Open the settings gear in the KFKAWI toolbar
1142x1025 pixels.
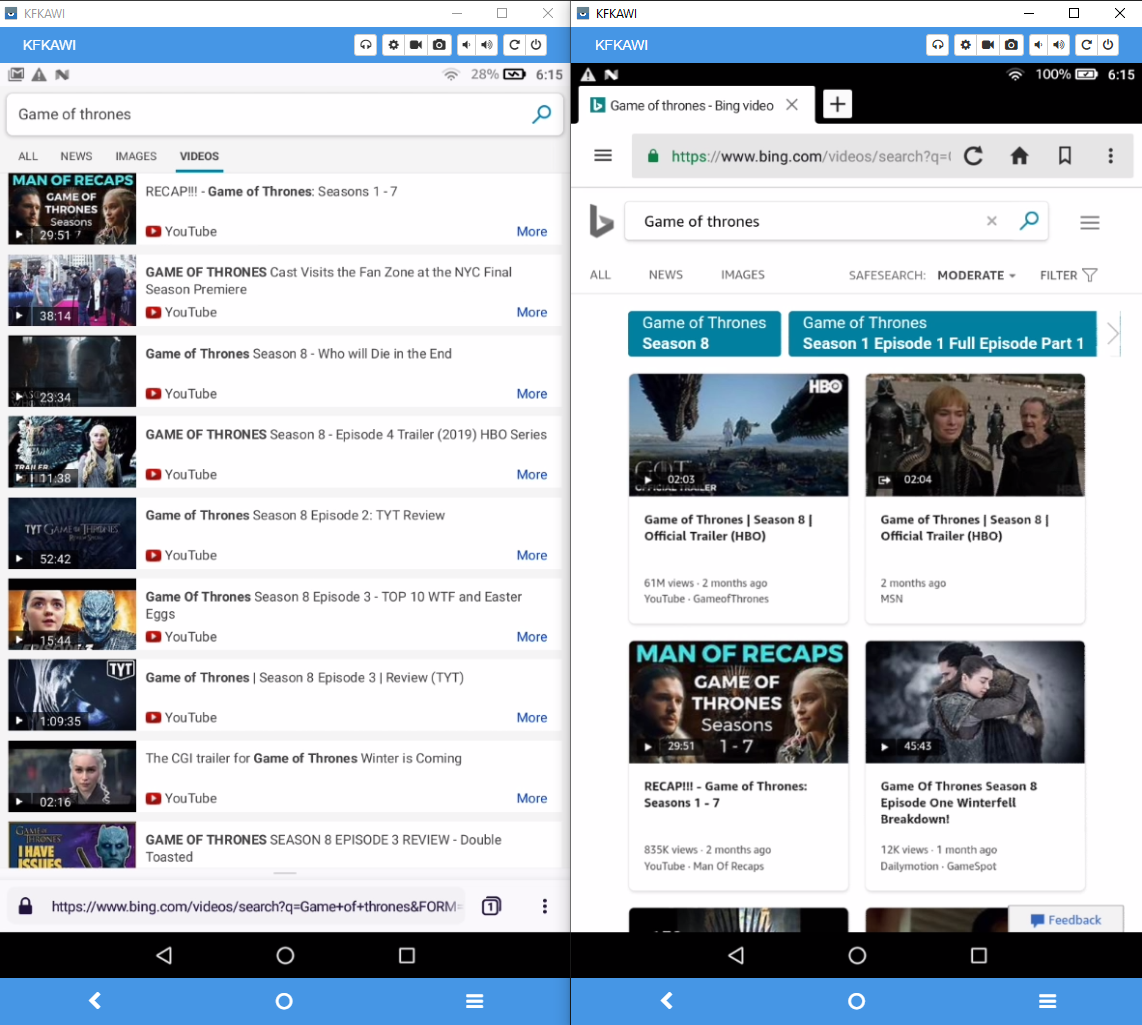(393, 44)
